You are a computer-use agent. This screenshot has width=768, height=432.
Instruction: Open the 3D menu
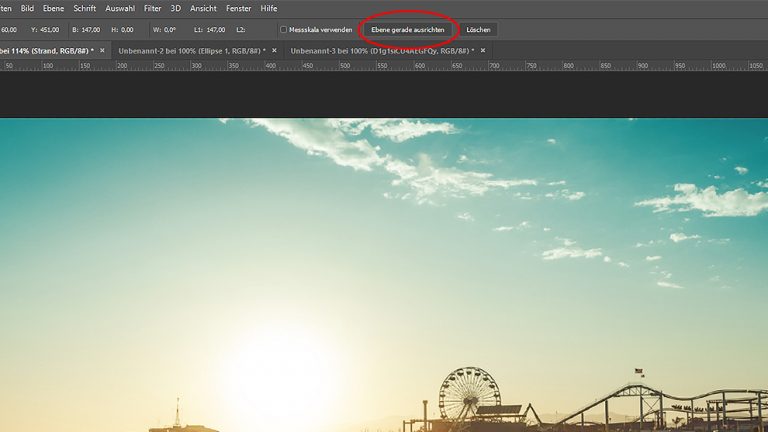click(175, 8)
